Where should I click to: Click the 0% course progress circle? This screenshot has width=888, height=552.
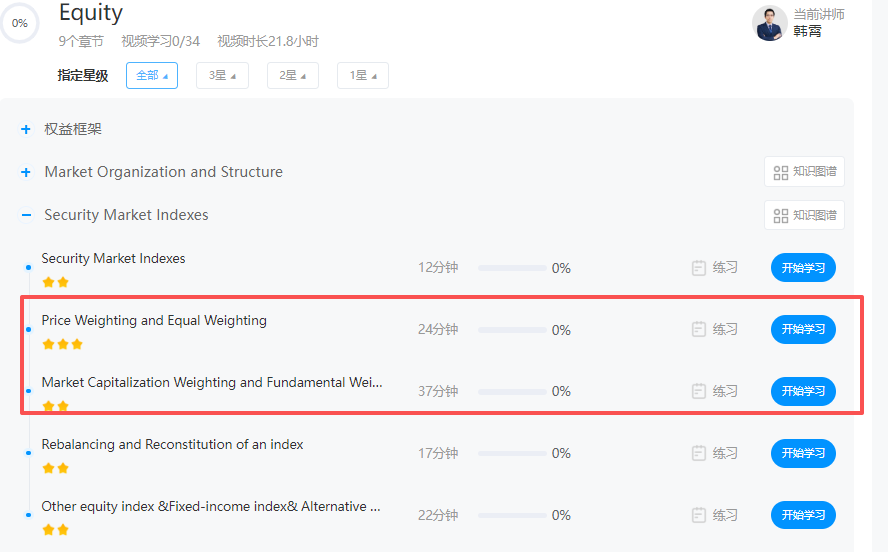[x=20, y=23]
